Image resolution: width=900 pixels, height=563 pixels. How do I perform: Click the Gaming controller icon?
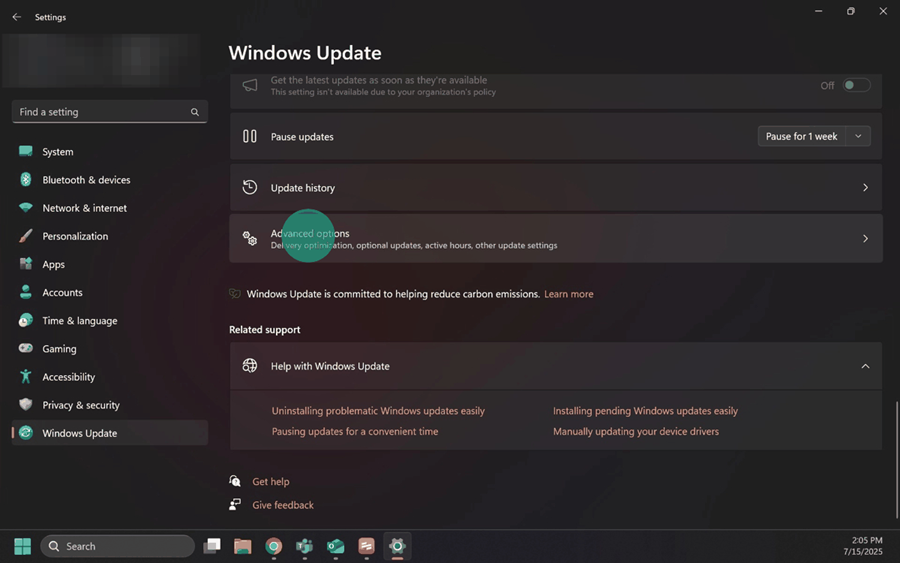coord(25,349)
